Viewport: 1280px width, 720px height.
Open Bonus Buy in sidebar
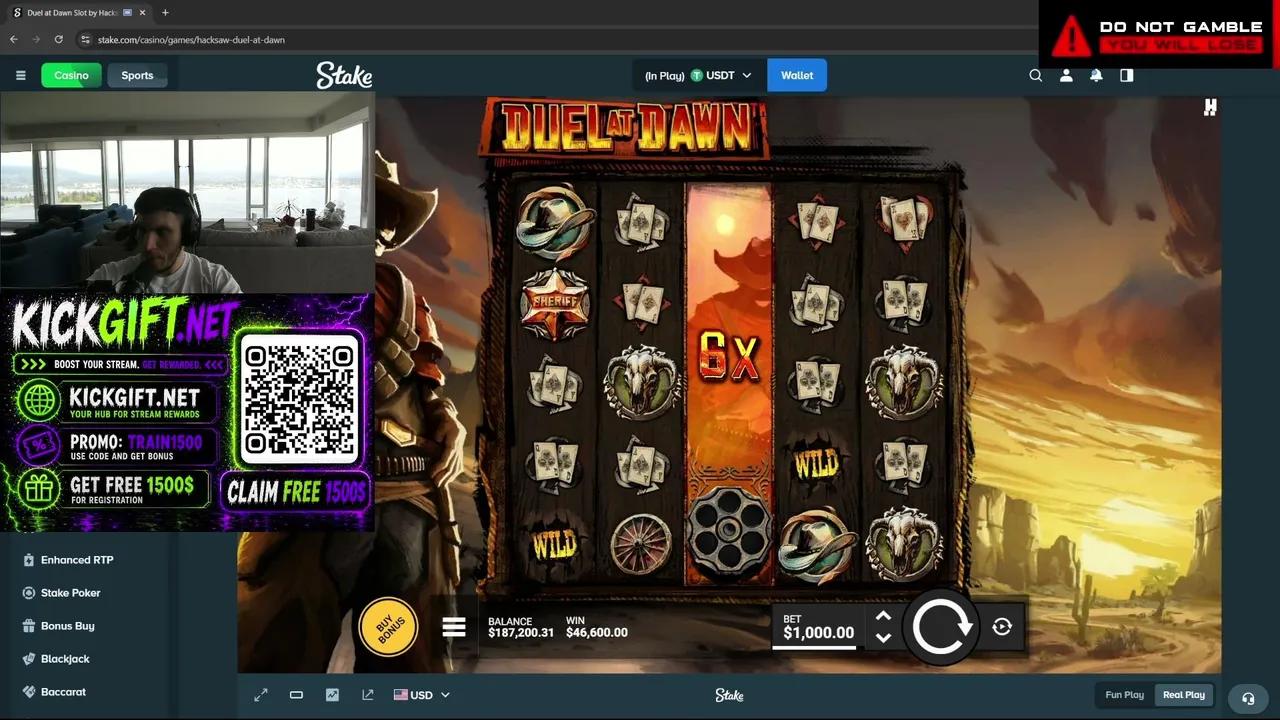[x=68, y=626]
